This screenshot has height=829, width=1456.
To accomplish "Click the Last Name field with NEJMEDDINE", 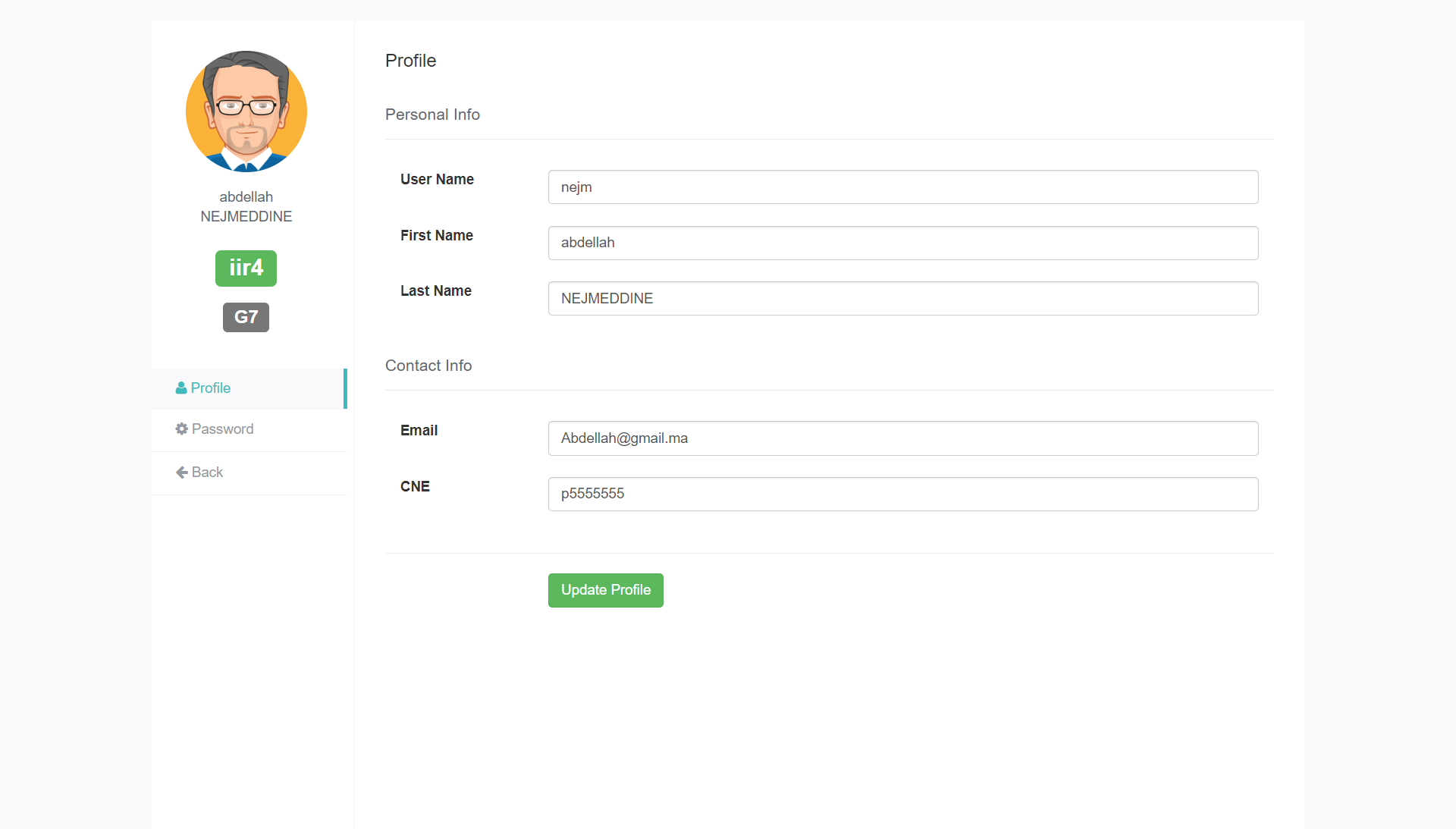I will (x=902, y=298).
